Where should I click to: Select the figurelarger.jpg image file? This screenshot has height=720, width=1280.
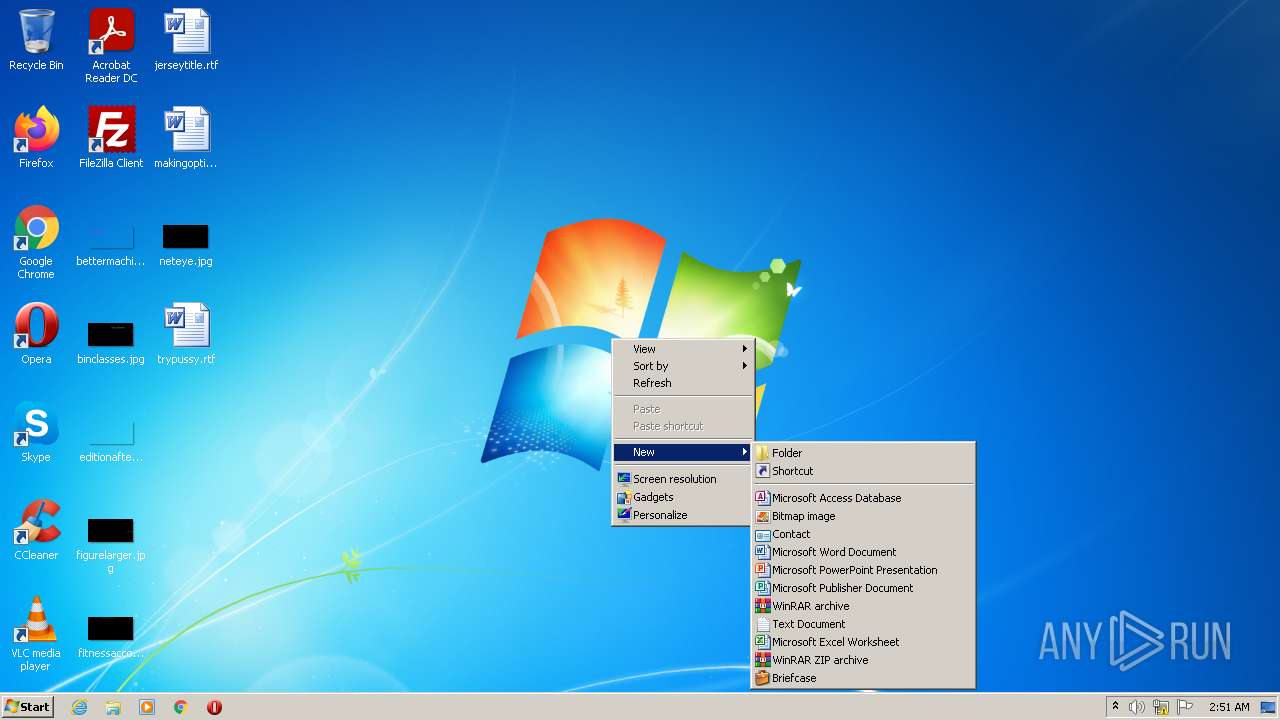tap(111, 545)
